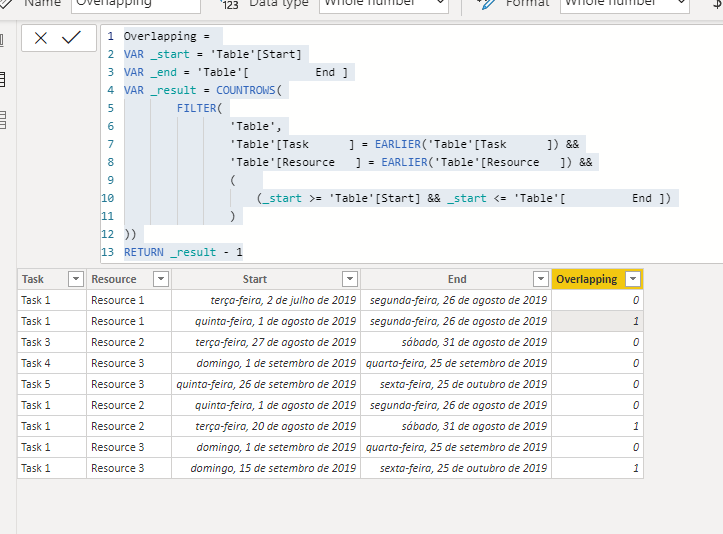The width and height of the screenshot is (723, 534).
Task: Click the Resource 2 cell in Task 3 row
Action: point(129,342)
